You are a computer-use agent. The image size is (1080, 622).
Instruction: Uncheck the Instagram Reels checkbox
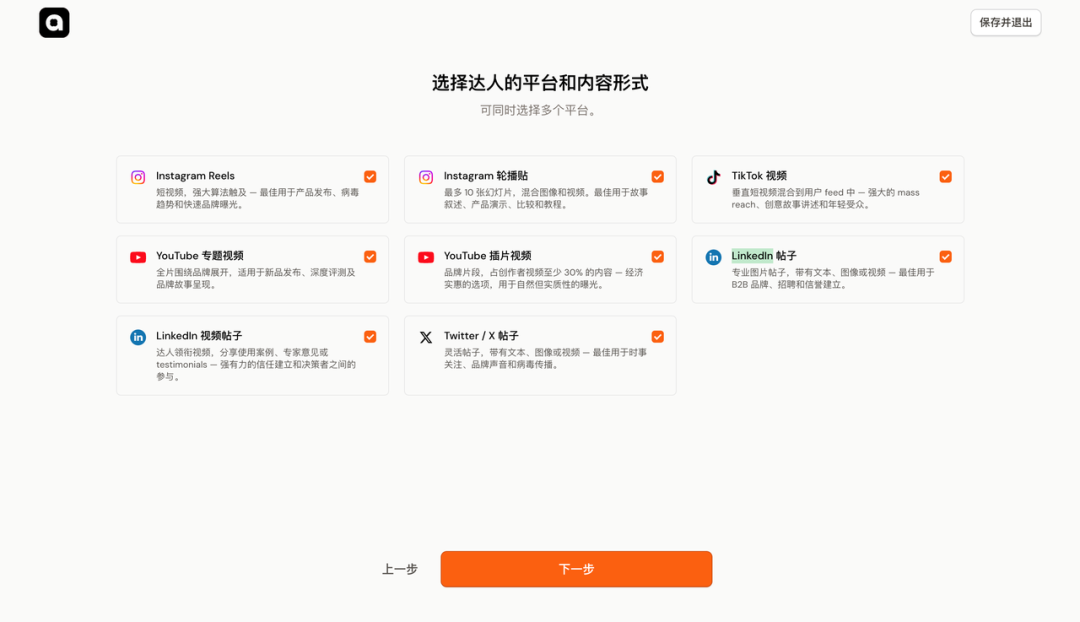coord(370,176)
